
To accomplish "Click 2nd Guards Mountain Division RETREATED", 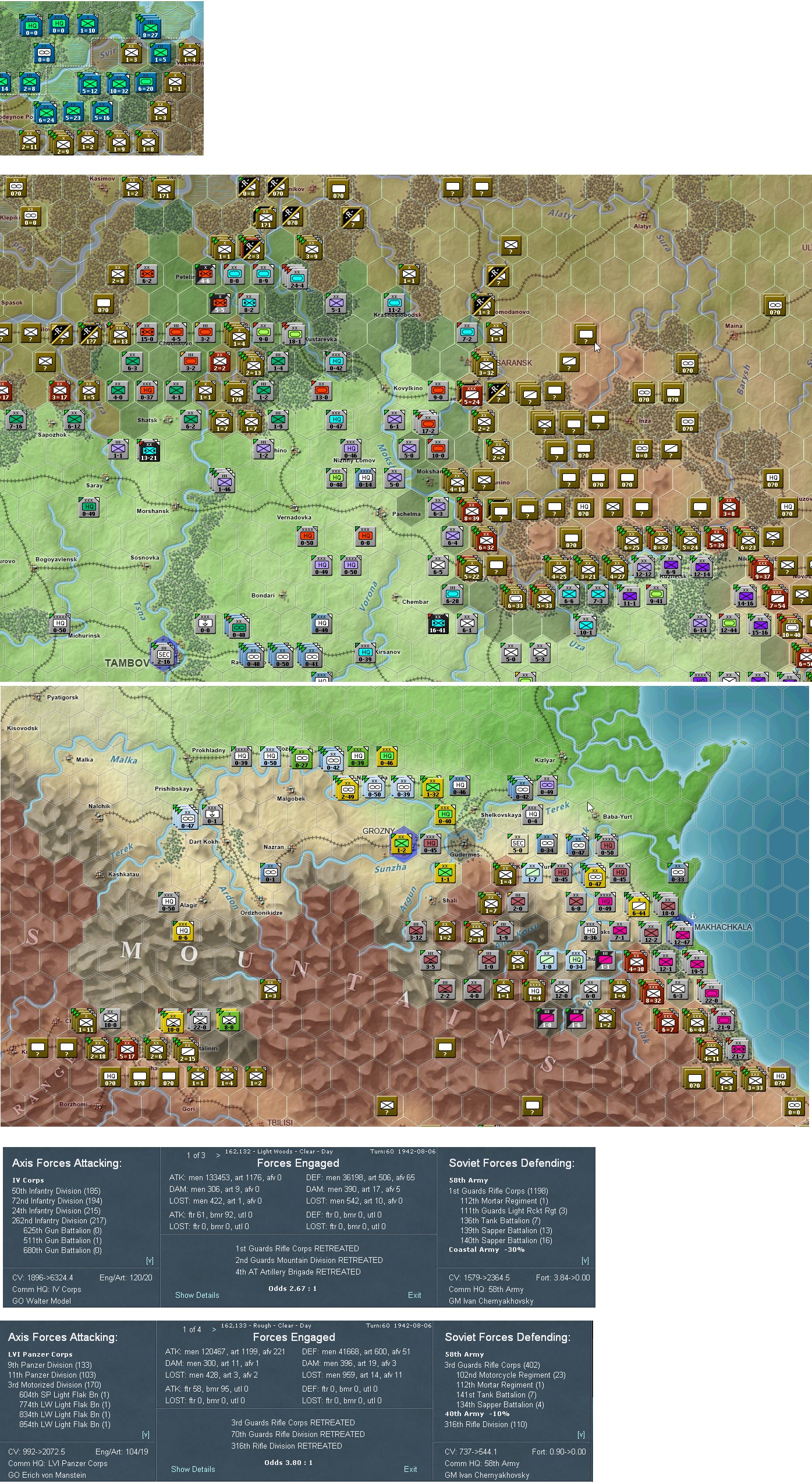I will point(309,1260).
